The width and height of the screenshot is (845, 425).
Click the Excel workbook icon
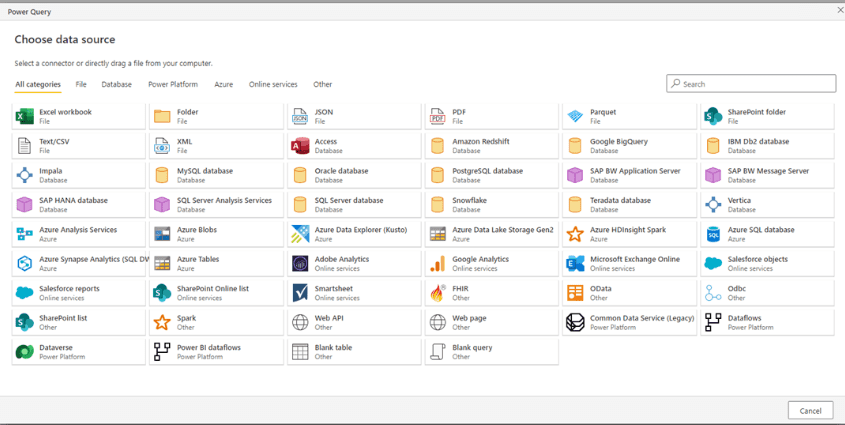[x=25, y=116]
